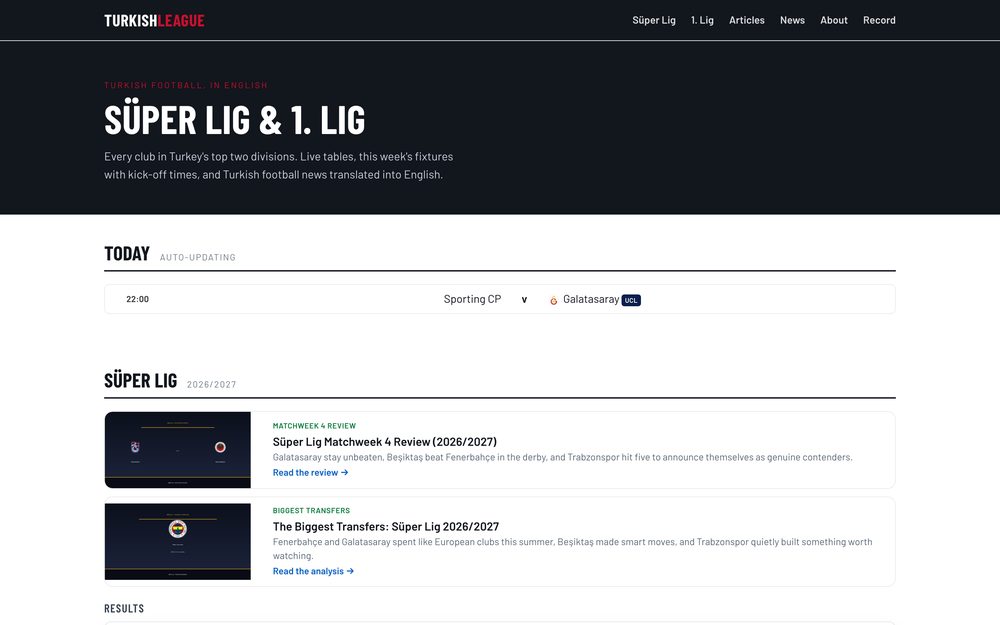This screenshot has width=1000, height=625.
Task: Click the 'TURKISH FOOTBALL. IN ENGLISH' tagline
Action: coord(186,85)
